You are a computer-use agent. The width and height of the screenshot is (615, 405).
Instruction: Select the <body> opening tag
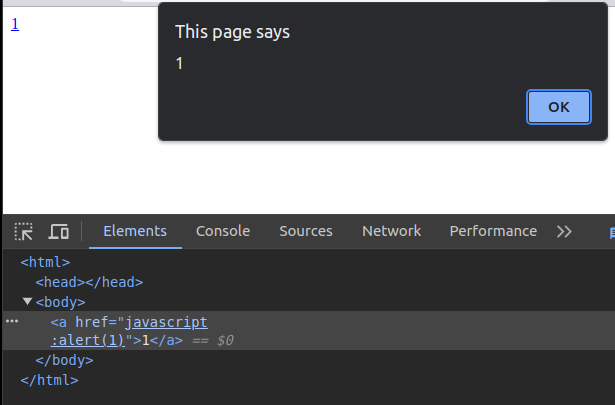[x=60, y=302]
